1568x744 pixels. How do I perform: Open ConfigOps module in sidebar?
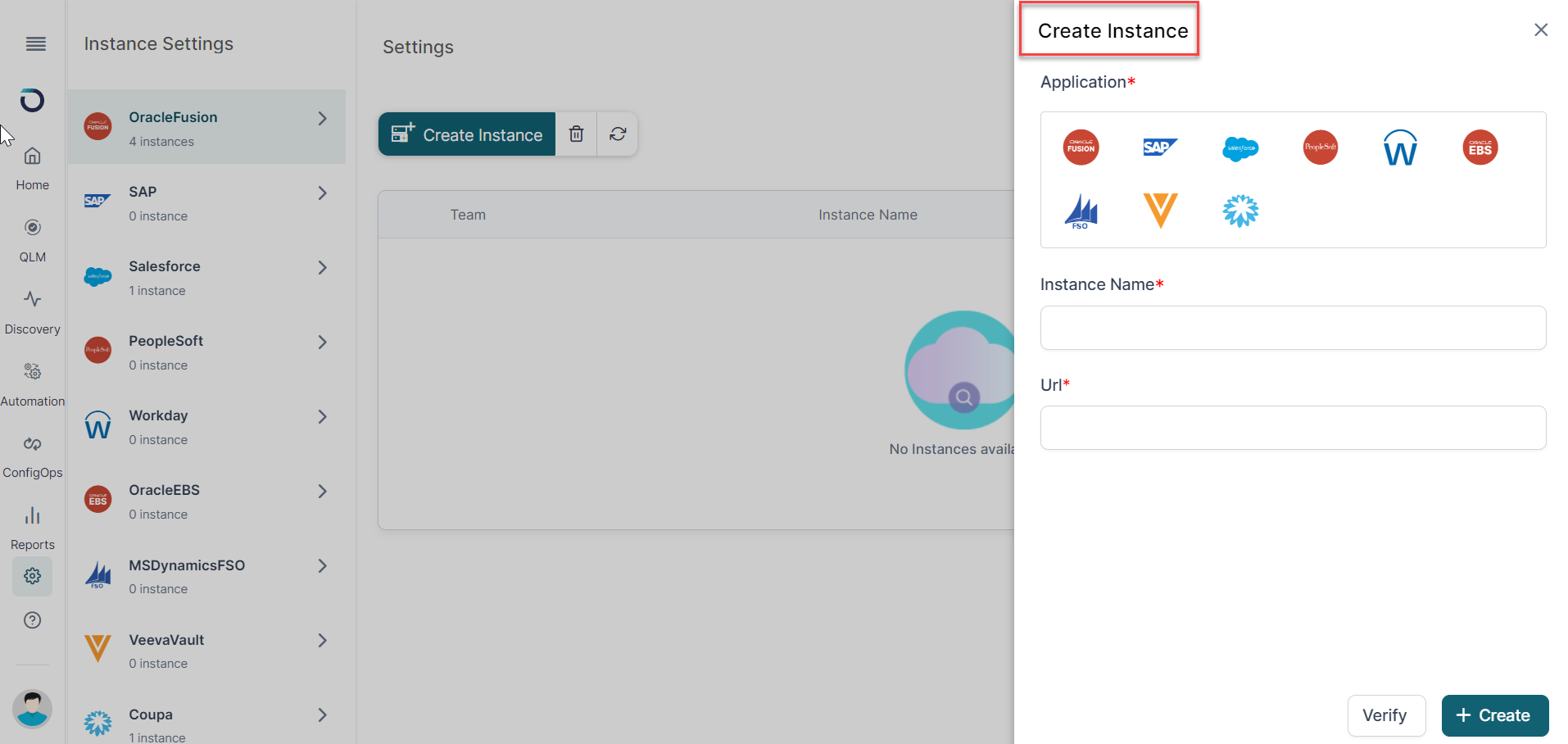point(32,456)
